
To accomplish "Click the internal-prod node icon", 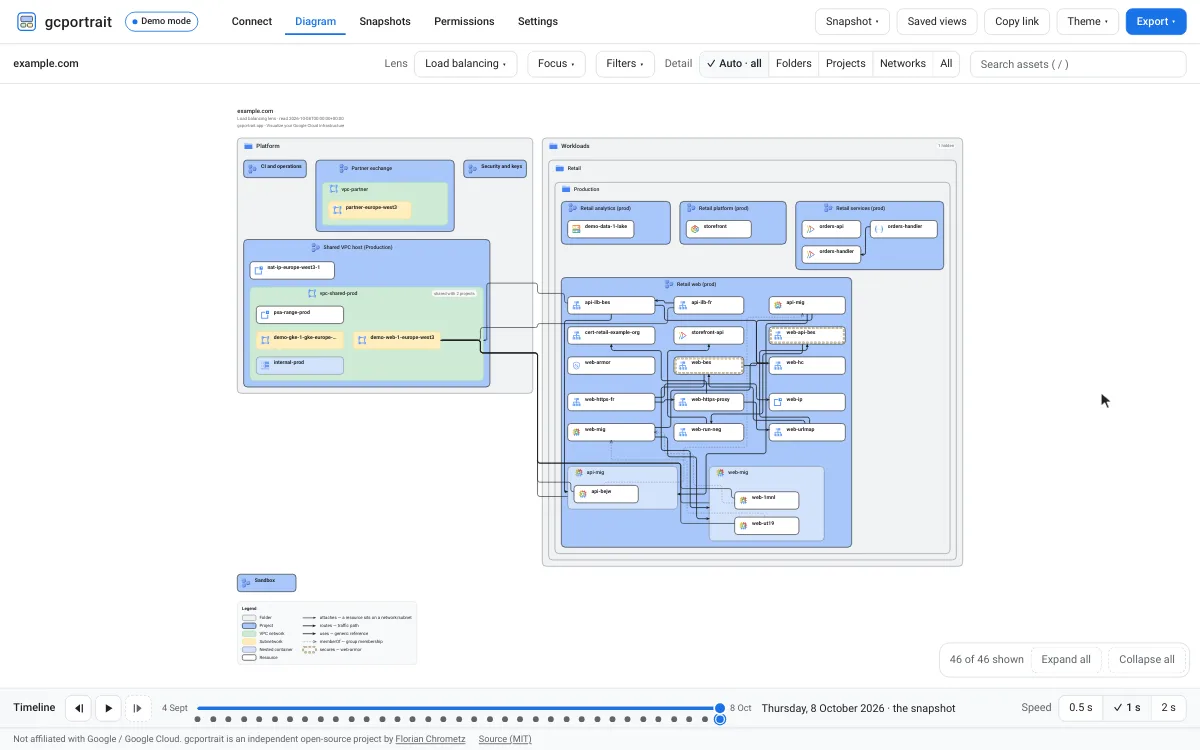I will (x=265, y=364).
